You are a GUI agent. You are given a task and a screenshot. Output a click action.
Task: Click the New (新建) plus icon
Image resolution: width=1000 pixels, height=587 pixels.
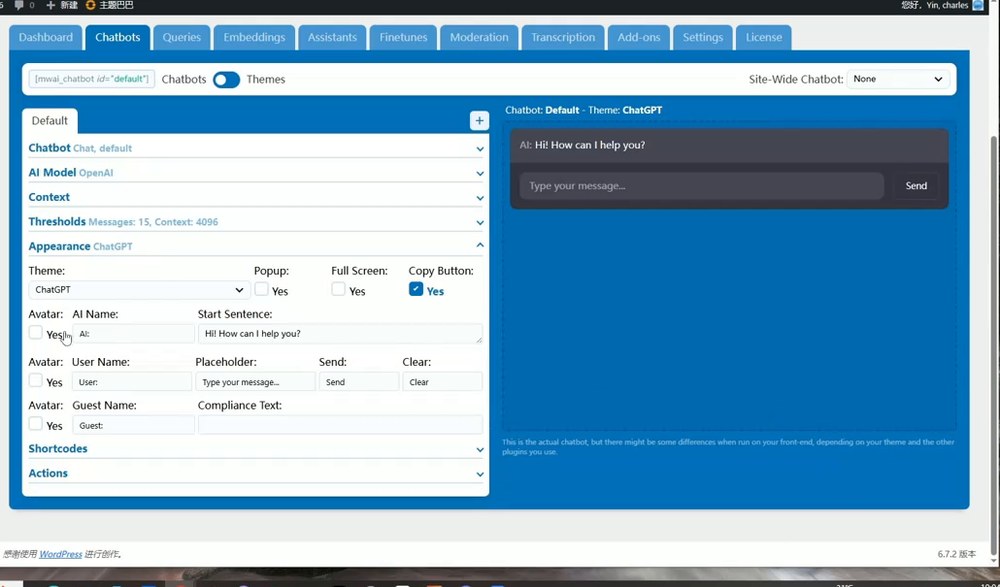(x=51, y=5)
